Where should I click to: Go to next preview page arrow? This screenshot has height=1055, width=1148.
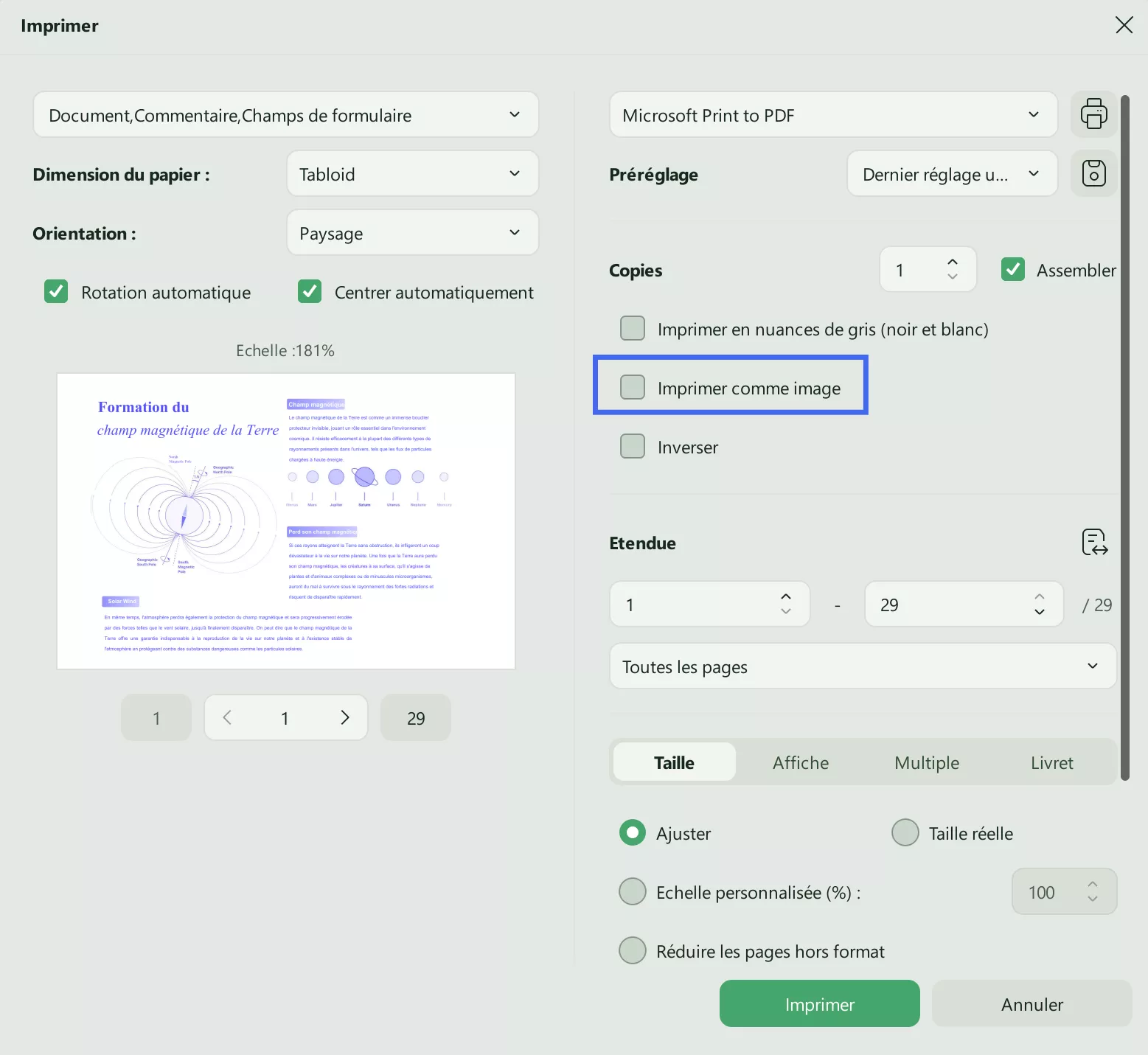coord(344,717)
